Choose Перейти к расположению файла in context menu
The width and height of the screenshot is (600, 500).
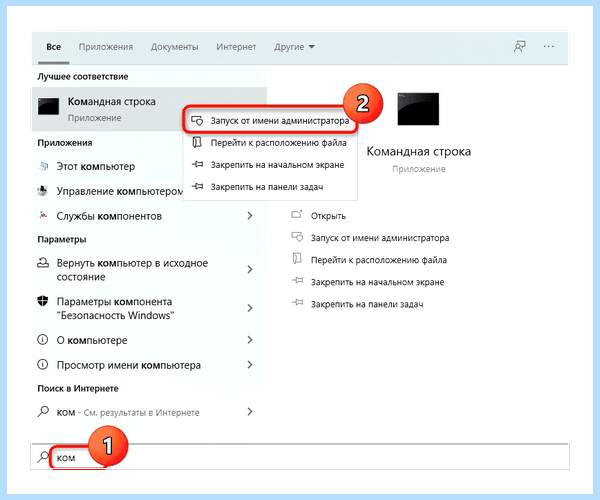point(270,143)
